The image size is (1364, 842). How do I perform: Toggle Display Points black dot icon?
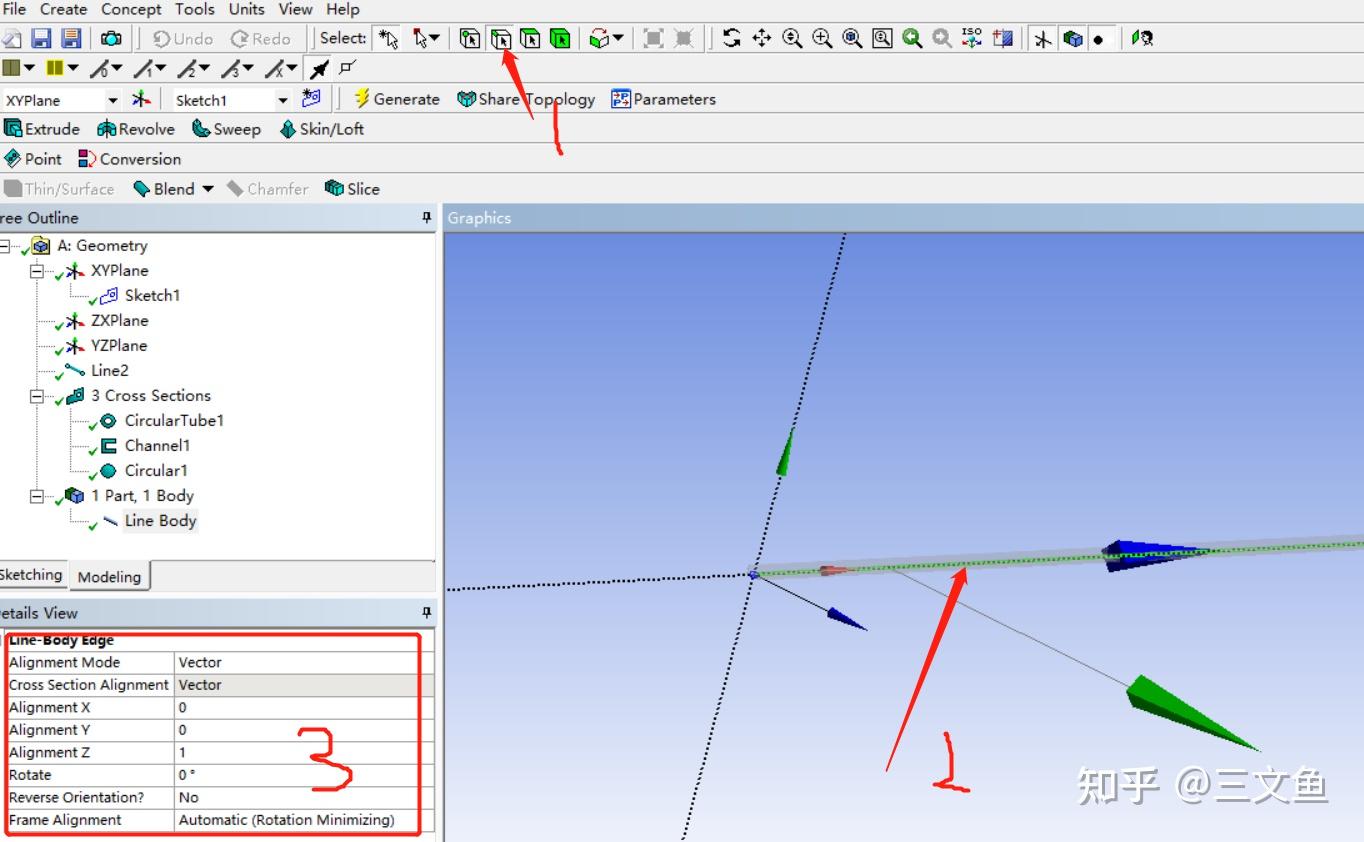[1099, 38]
